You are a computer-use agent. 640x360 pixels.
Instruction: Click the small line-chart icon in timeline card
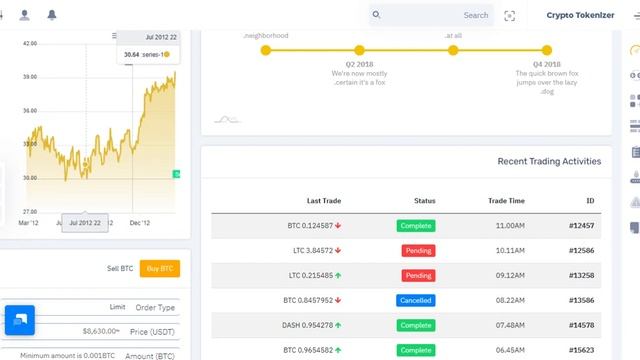coord(227,120)
